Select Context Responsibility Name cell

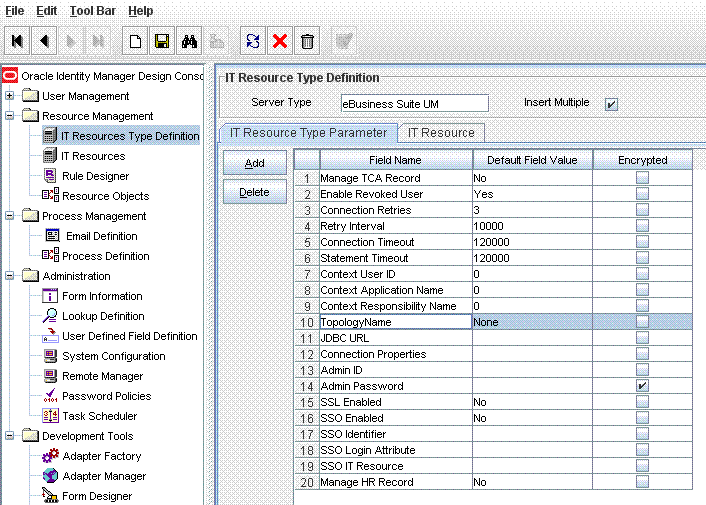396,306
